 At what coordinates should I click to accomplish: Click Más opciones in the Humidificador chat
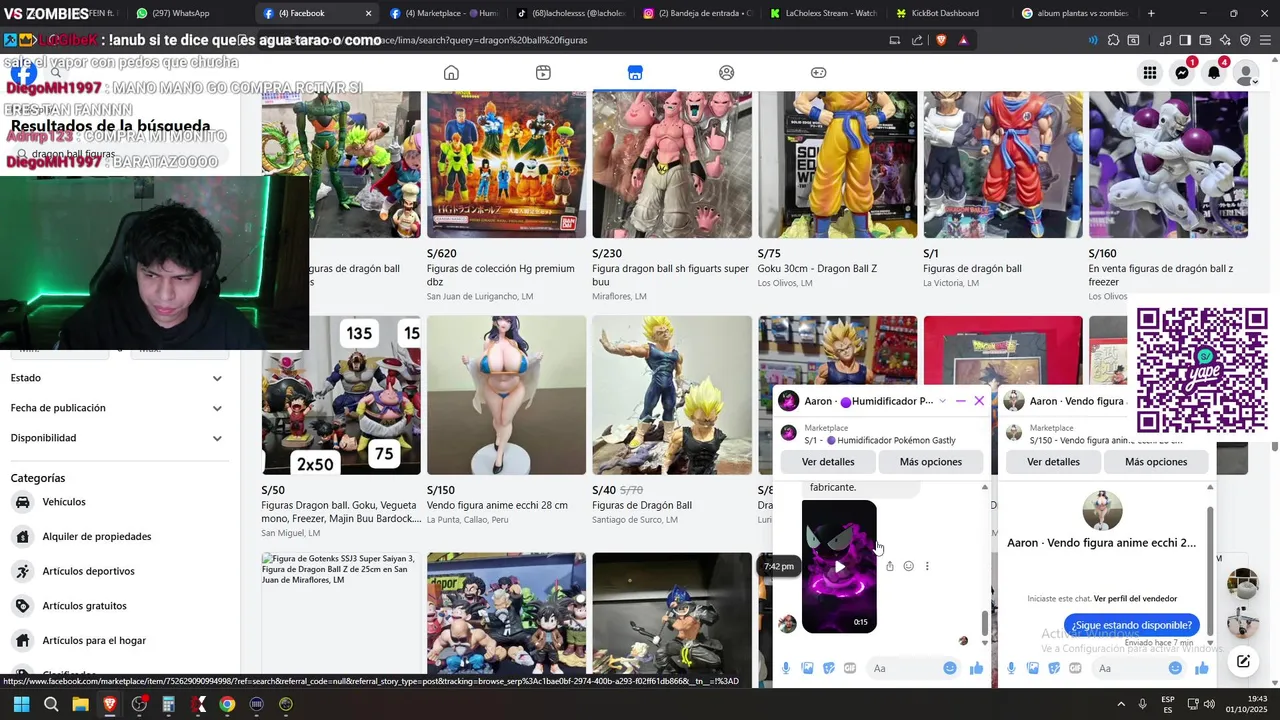tap(931, 462)
